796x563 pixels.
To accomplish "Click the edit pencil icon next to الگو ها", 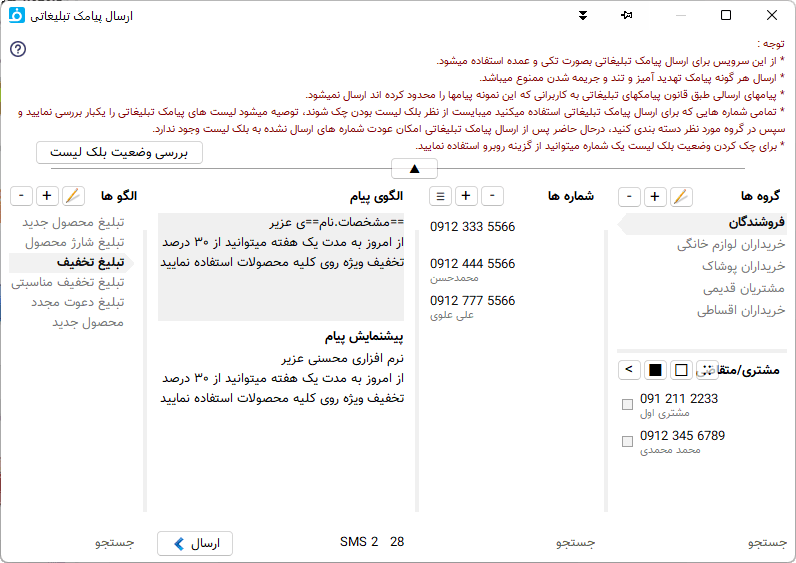I will click(x=74, y=196).
